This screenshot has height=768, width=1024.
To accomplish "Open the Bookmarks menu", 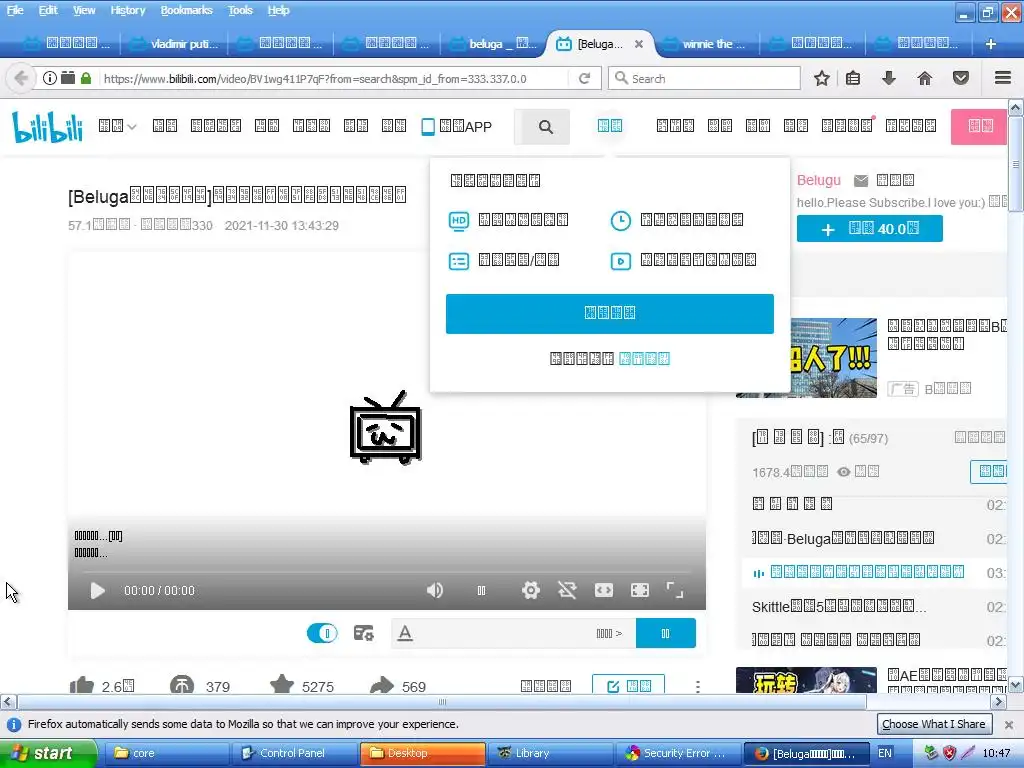I will [187, 10].
